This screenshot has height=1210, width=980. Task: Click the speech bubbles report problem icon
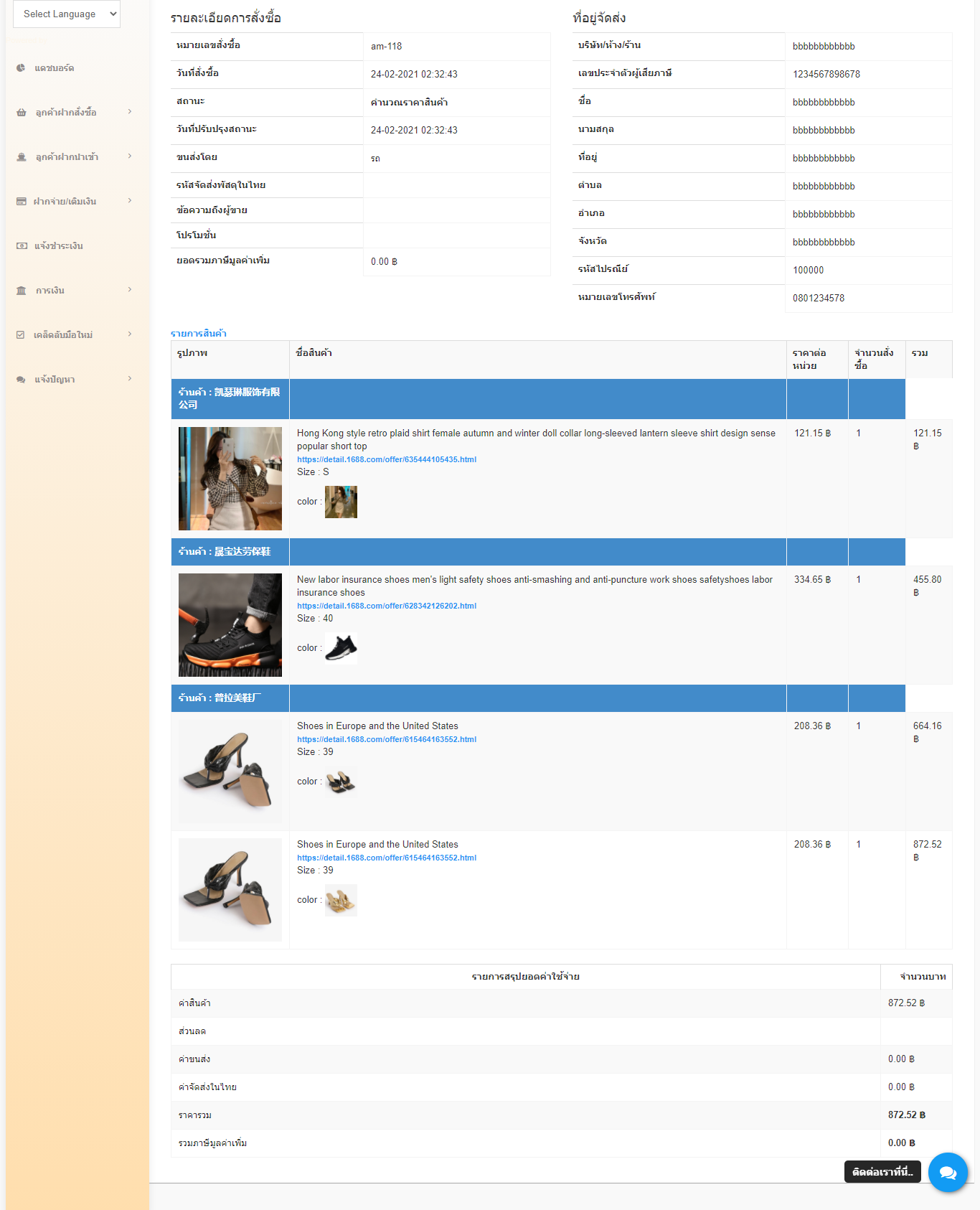click(21, 380)
